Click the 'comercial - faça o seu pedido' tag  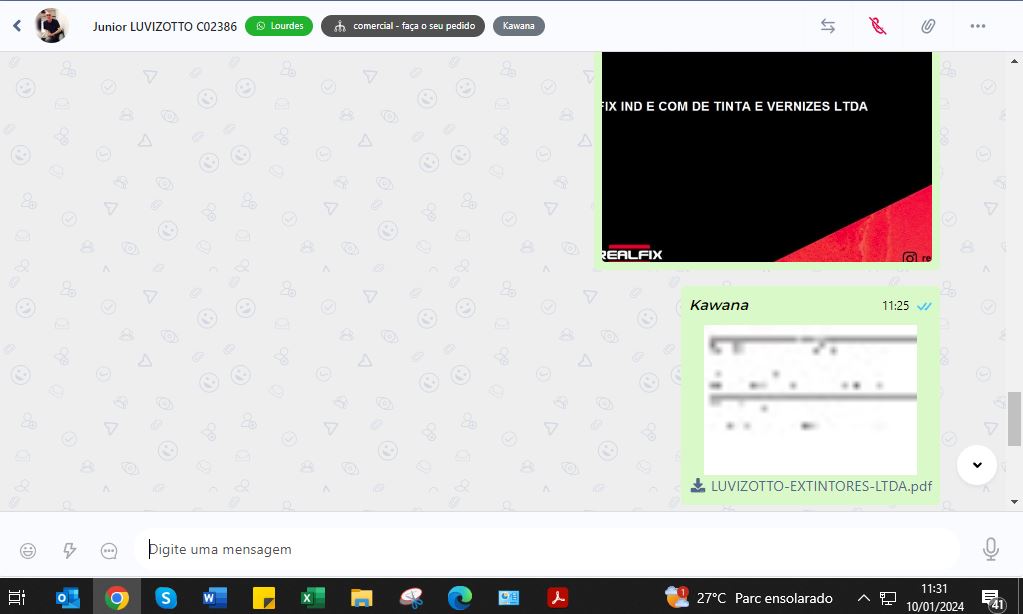click(403, 26)
